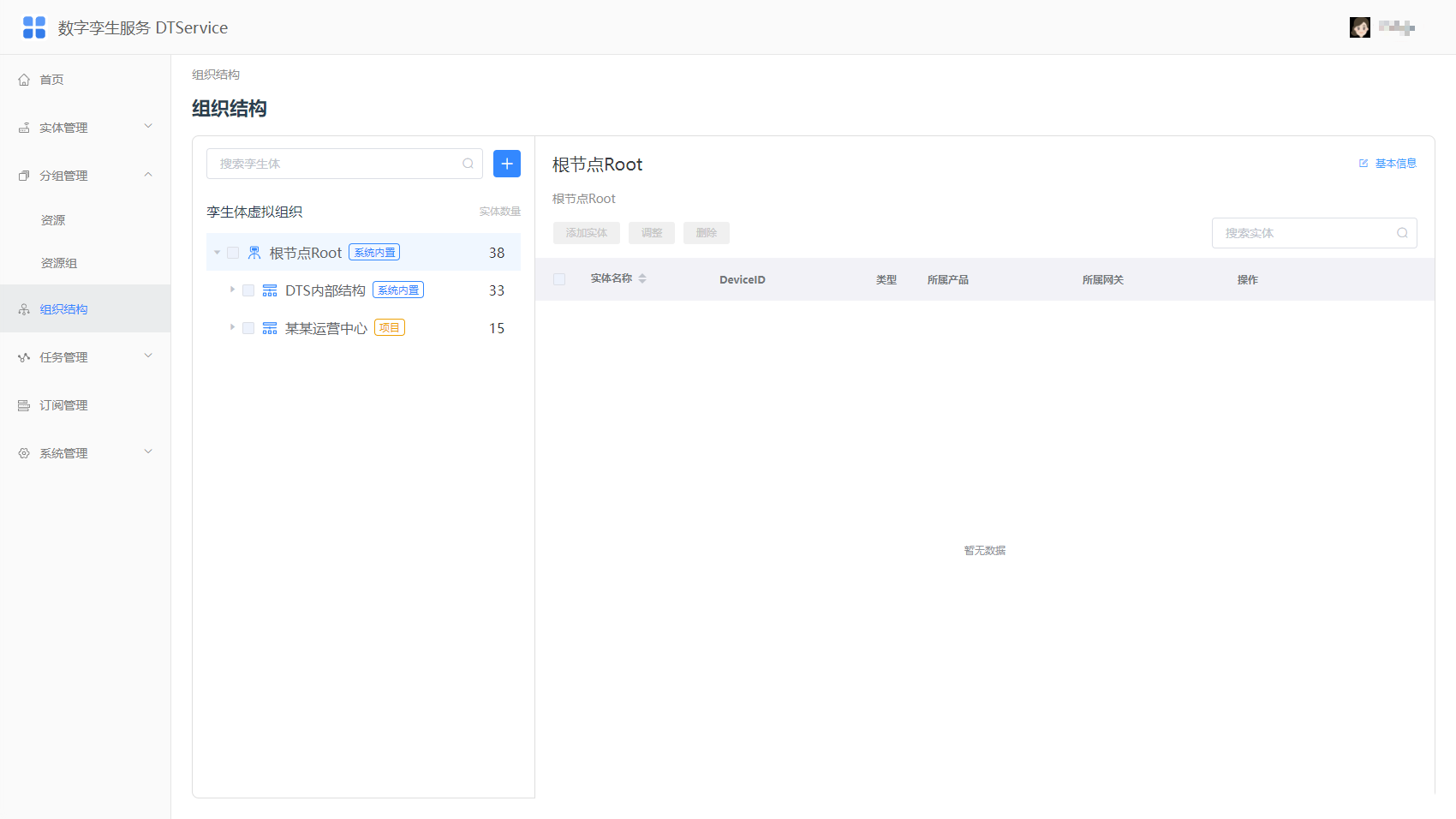This screenshot has width=1456, height=819.
Task: Click the 实体管理 sidebar icon
Action: pos(24,128)
